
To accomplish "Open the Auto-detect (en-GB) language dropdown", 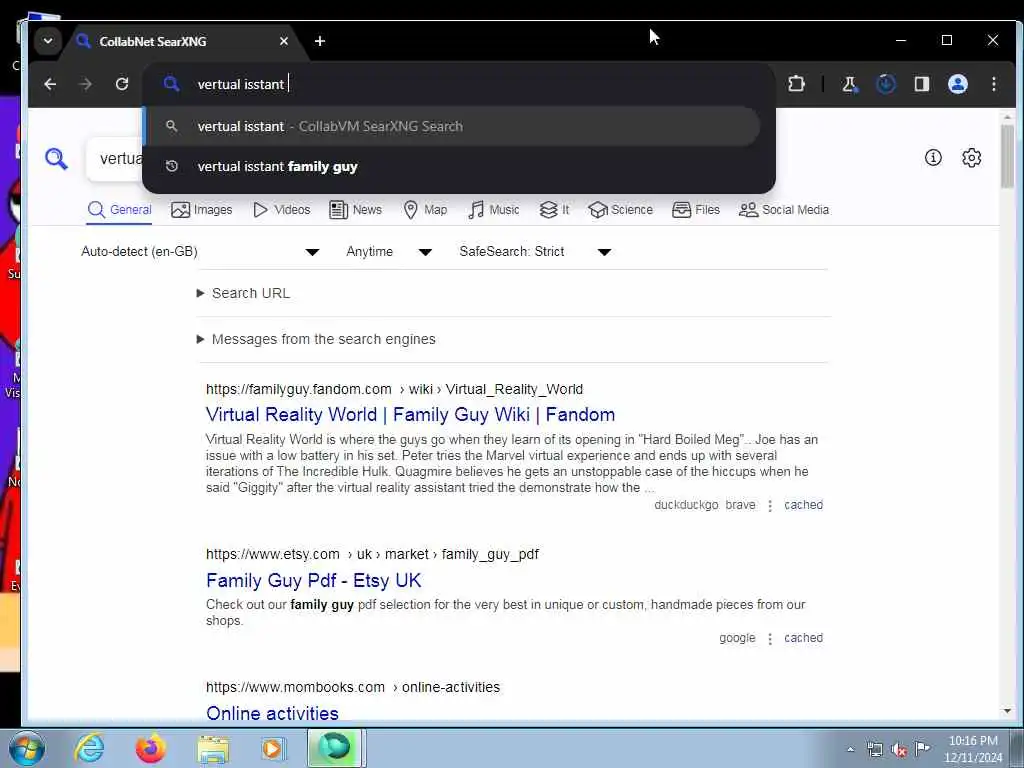I will (200, 251).
